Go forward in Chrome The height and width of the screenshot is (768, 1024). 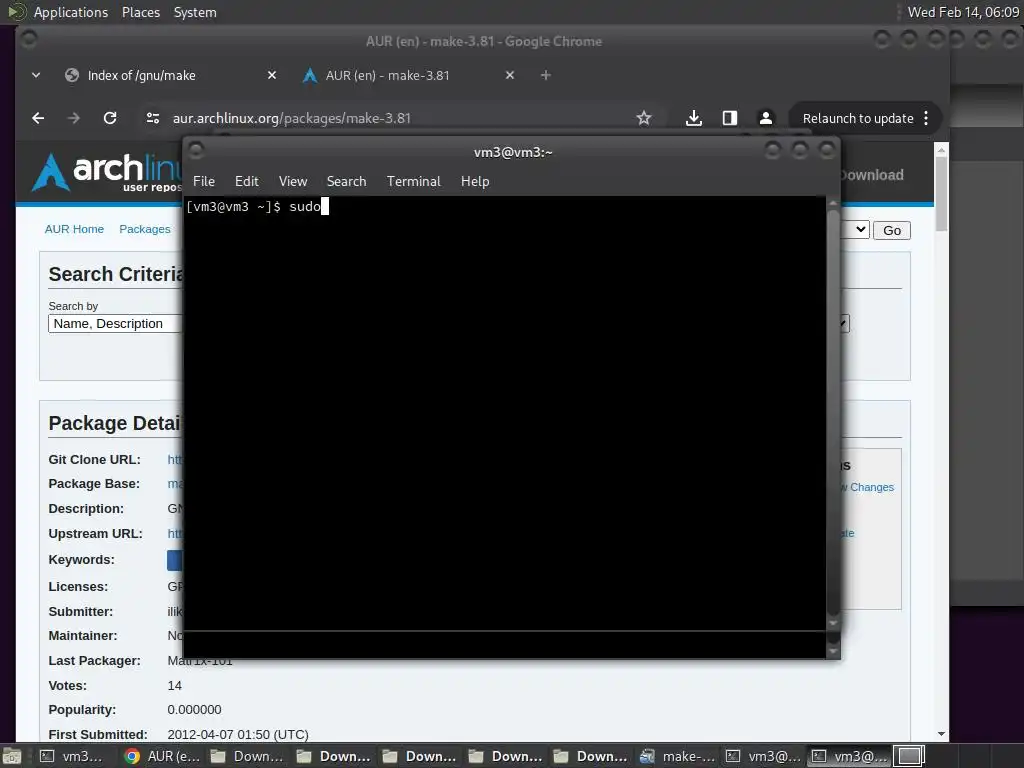pos(74,118)
